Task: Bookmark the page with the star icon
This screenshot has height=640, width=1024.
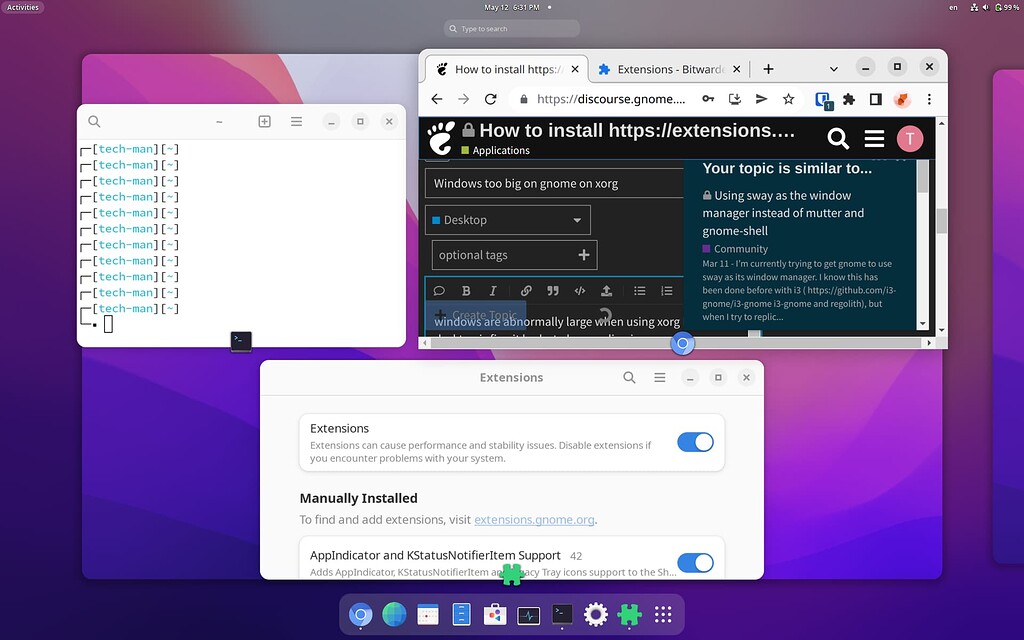Action: point(787,99)
